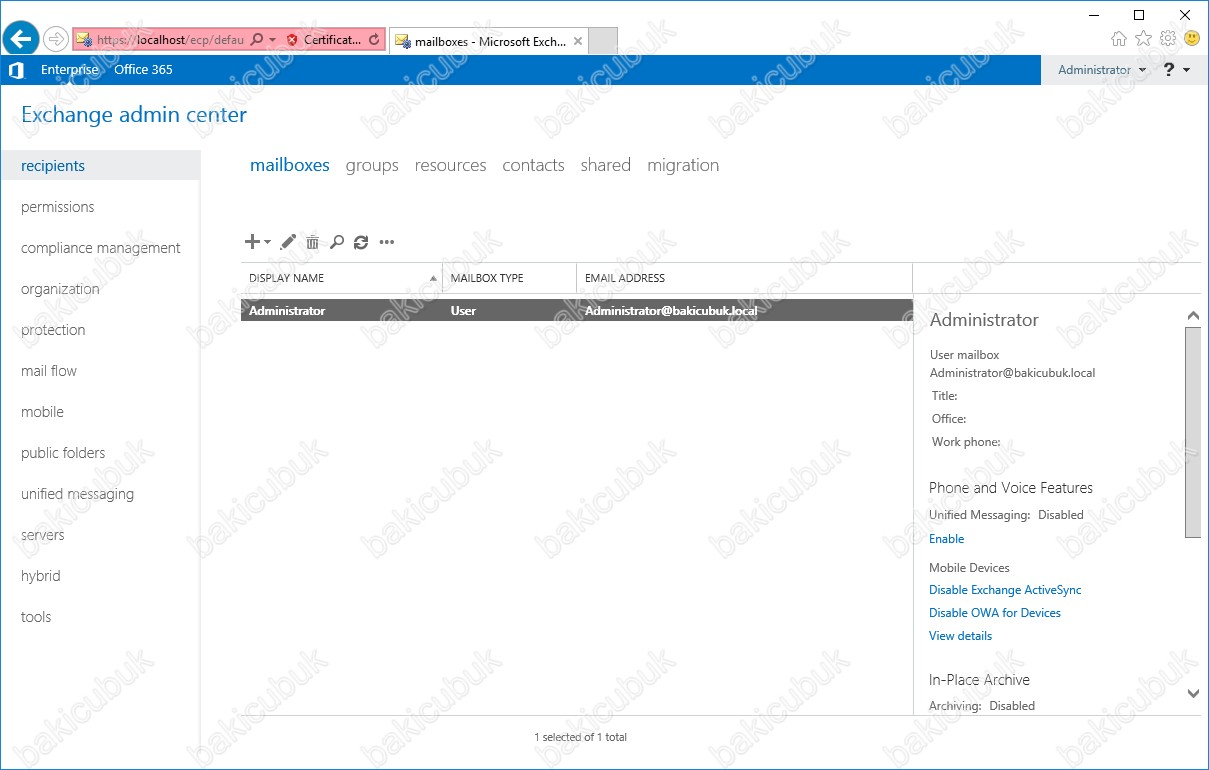Expand the new mailbox plus dropdown arrow
1209x770 pixels.
(x=267, y=242)
